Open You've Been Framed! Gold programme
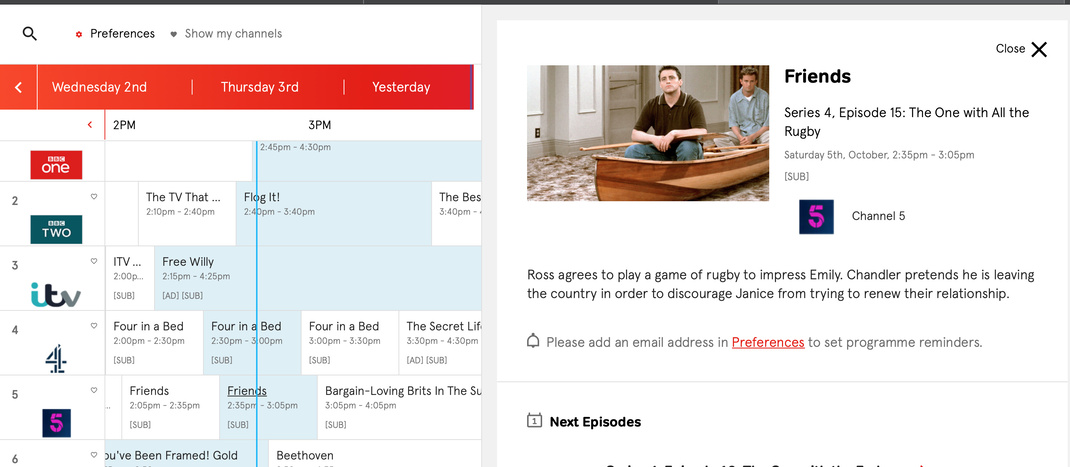The height and width of the screenshot is (467, 1070). [x=187, y=454]
